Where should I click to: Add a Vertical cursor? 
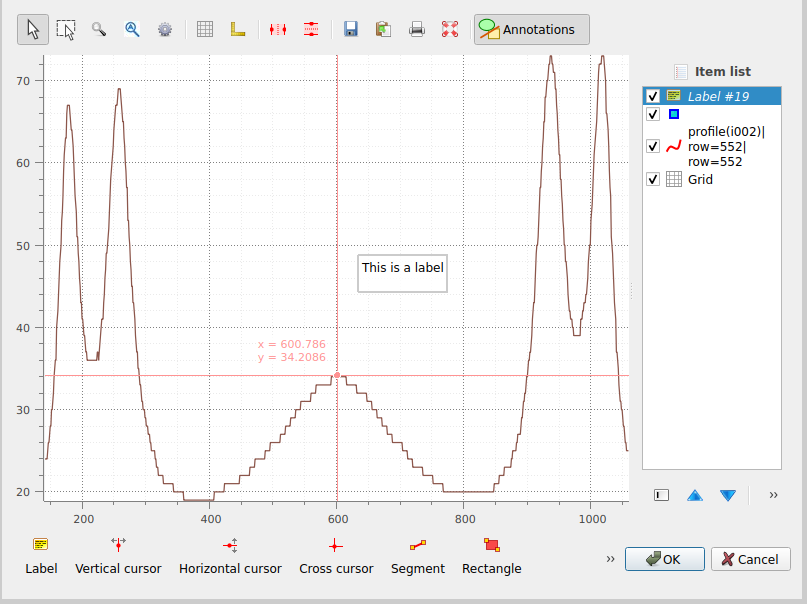pyautogui.click(x=118, y=556)
